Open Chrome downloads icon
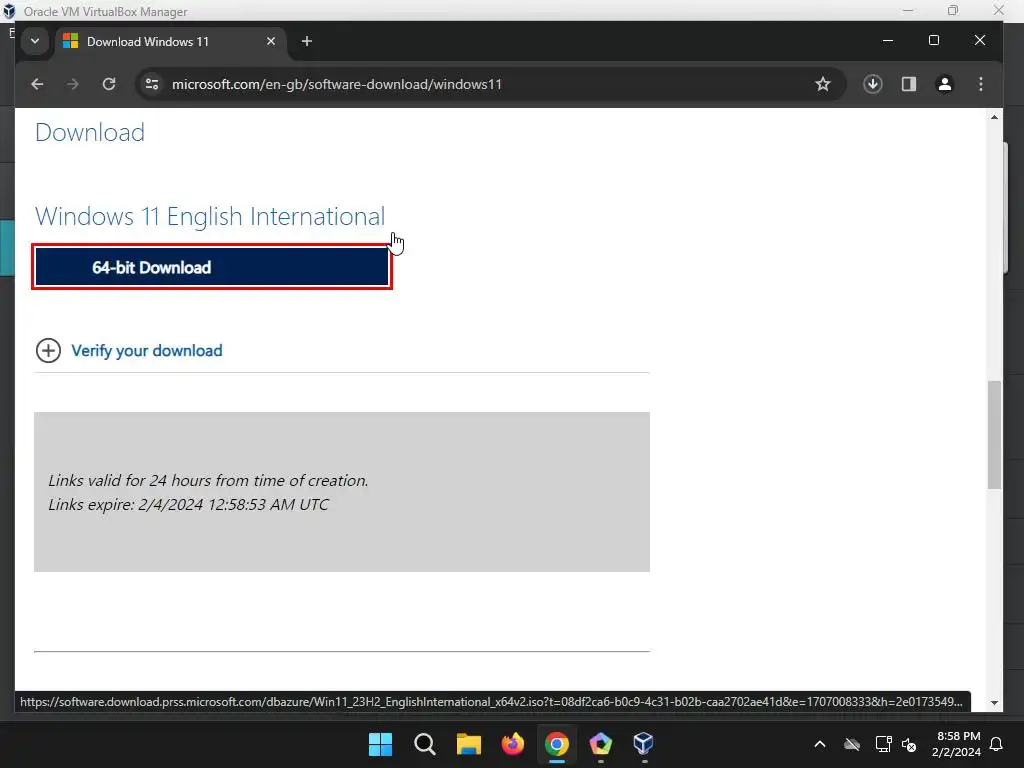 [x=872, y=84]
